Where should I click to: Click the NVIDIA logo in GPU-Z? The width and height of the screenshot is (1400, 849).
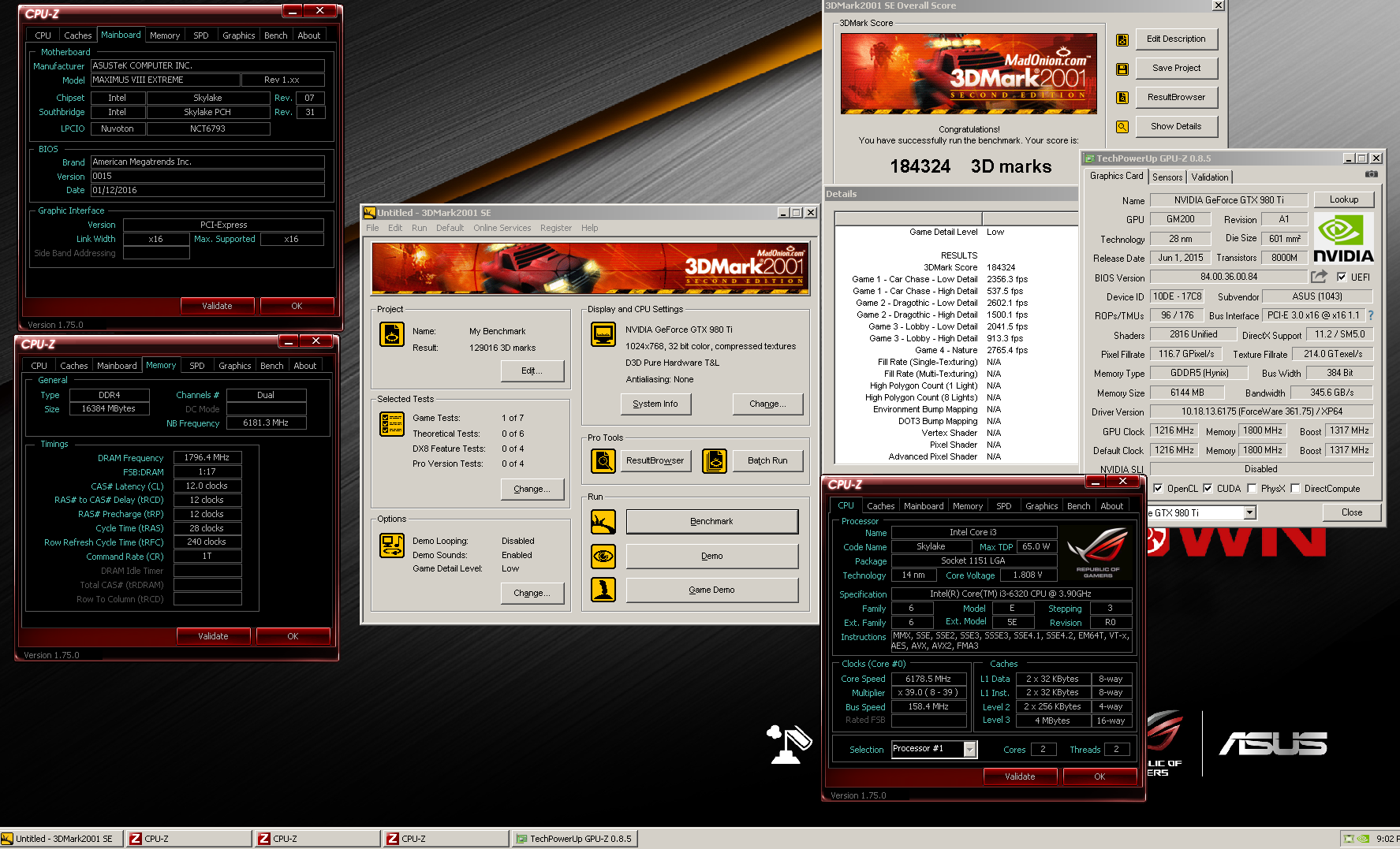[x=1343, y=237]
